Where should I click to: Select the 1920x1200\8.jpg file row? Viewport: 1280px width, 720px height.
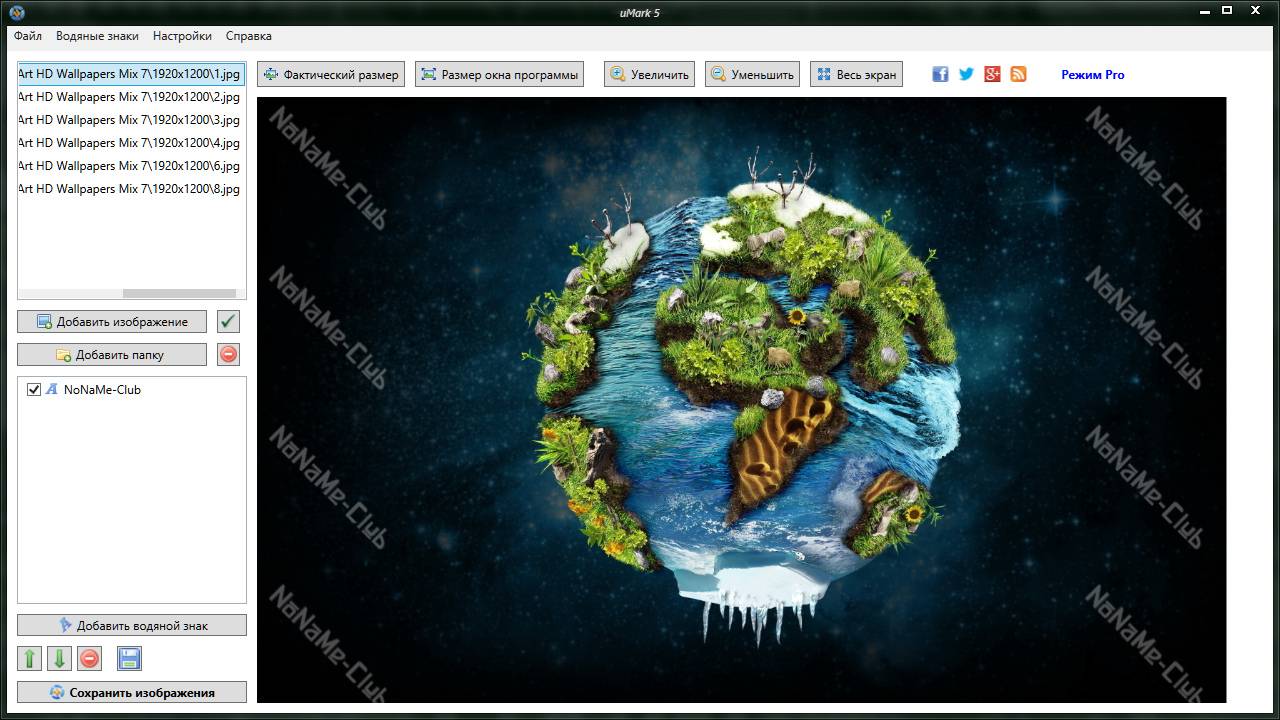(x=131, y=189)
